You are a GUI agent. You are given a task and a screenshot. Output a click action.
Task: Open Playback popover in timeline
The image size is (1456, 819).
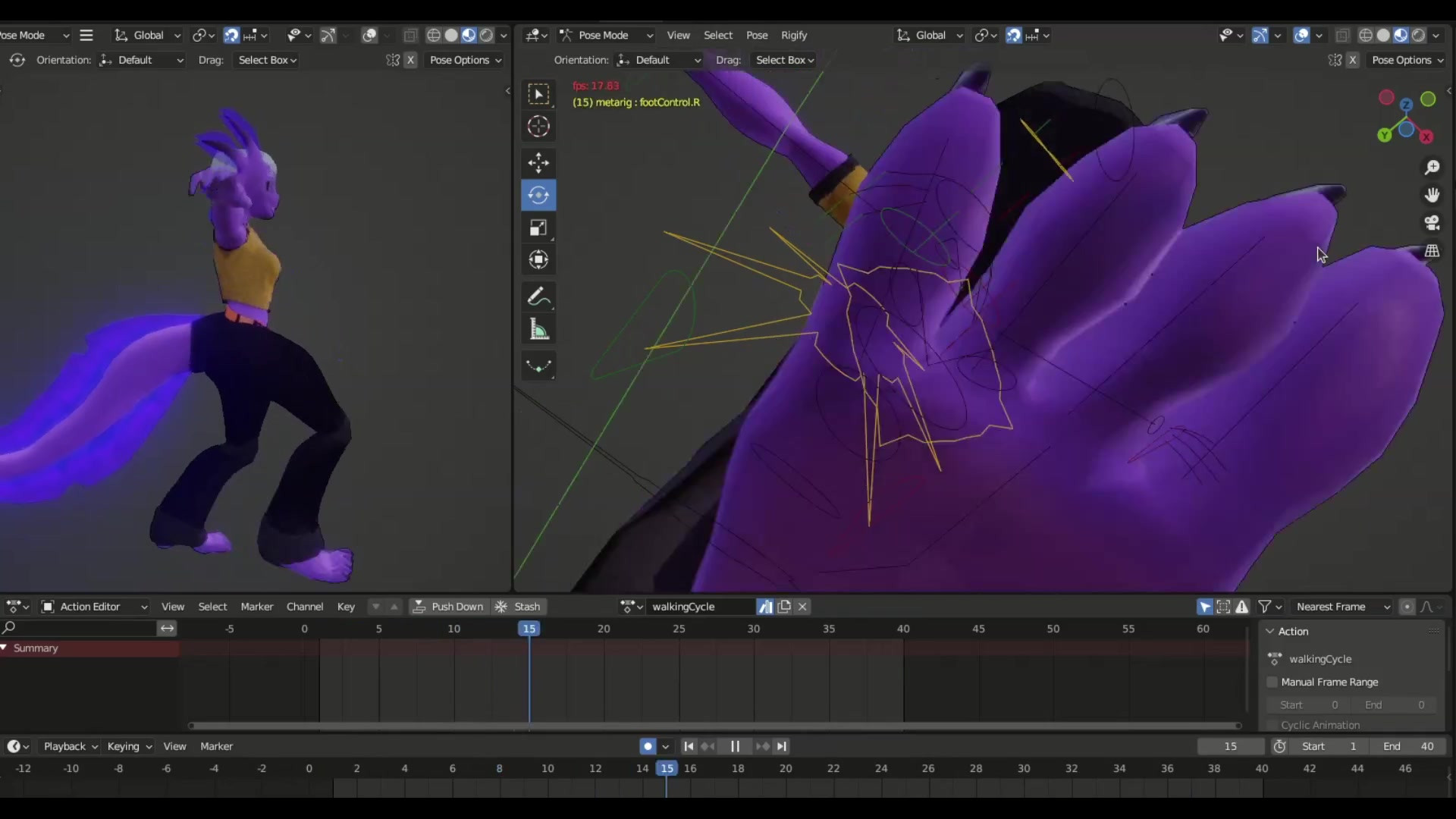click(71, 746)
